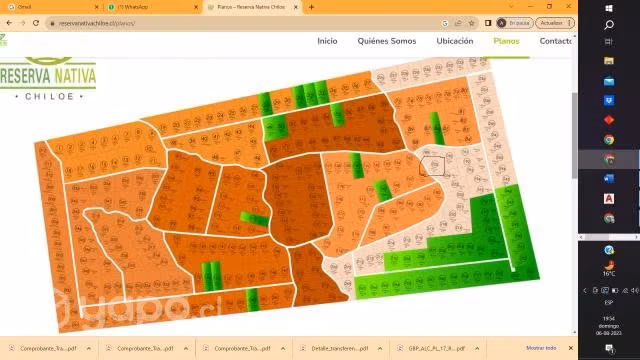This screenshot has width=640, height=360.
Task: Reload the current page
Action: [x=36, y=23]
